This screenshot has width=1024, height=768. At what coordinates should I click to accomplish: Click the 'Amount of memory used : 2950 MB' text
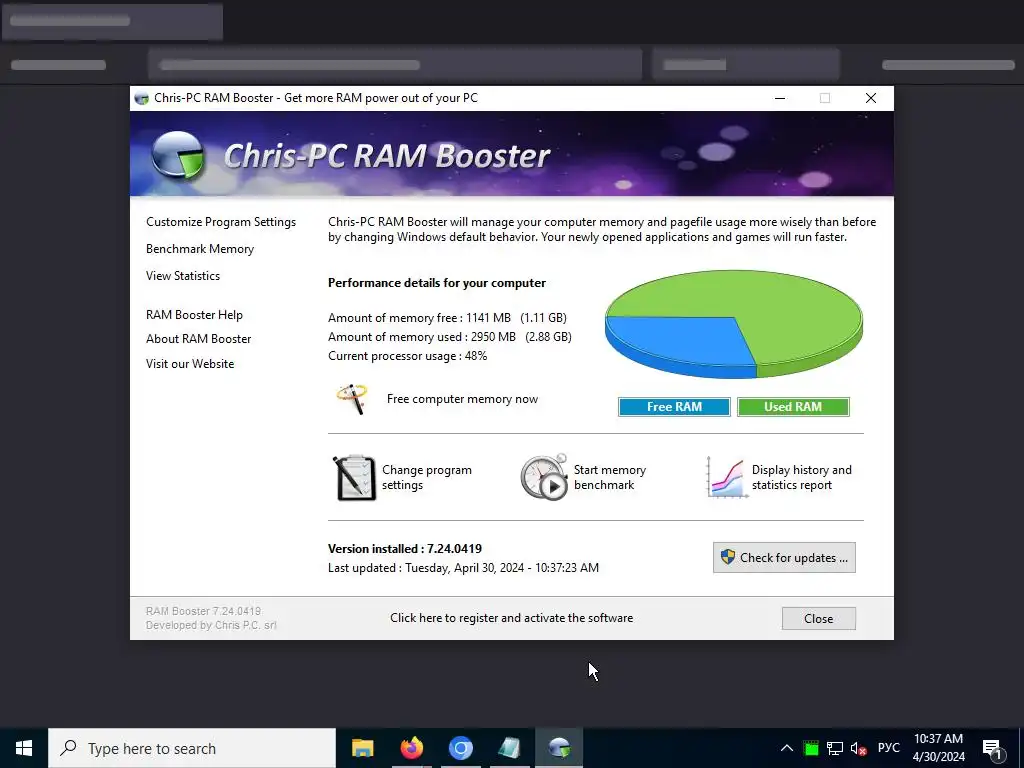[422, 337]
